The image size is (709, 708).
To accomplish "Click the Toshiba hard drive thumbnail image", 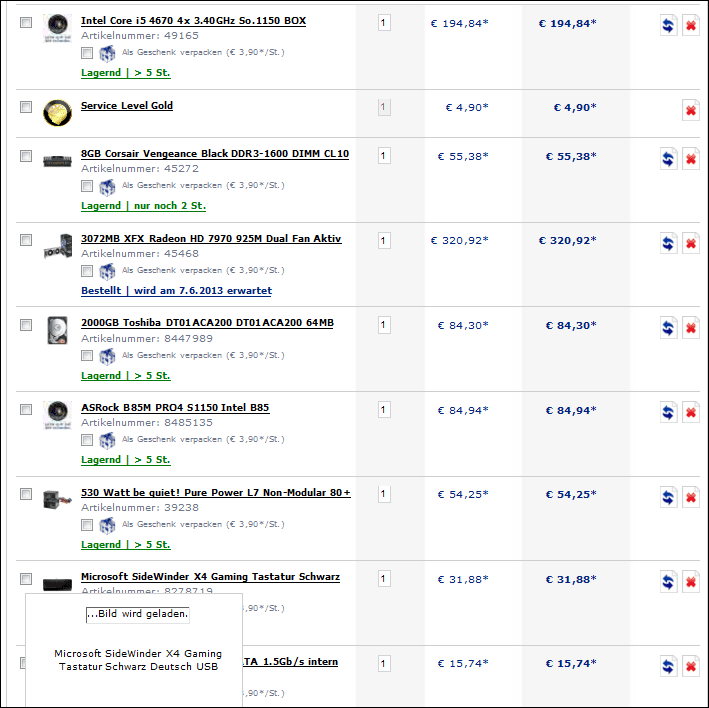I will coord(57,329).
